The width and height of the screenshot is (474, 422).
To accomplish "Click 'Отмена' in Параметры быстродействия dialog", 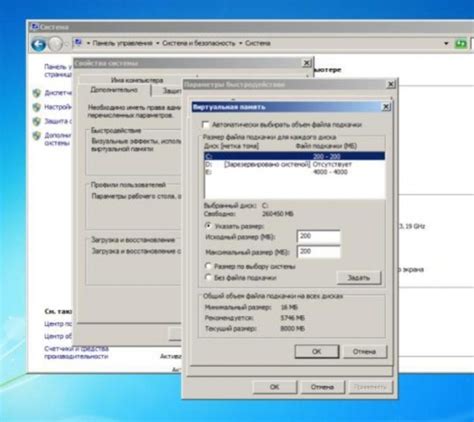I will (323, 387).
